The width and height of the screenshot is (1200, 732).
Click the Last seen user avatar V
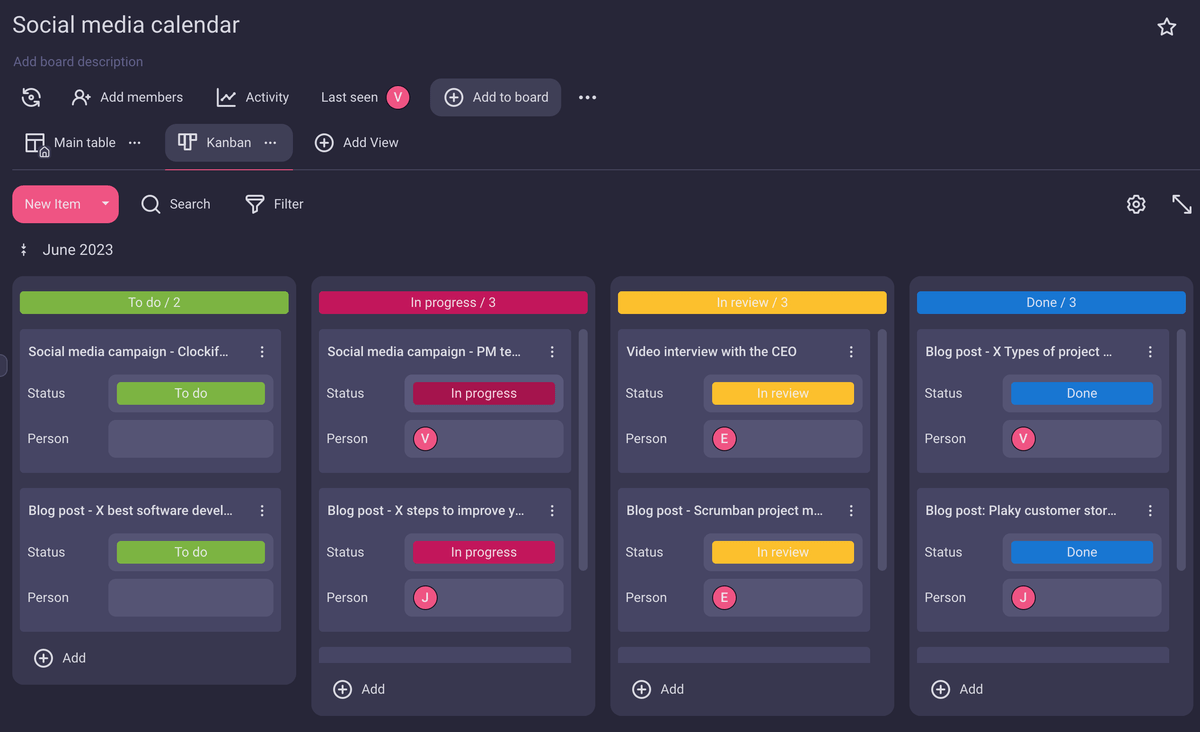[398, 97]
